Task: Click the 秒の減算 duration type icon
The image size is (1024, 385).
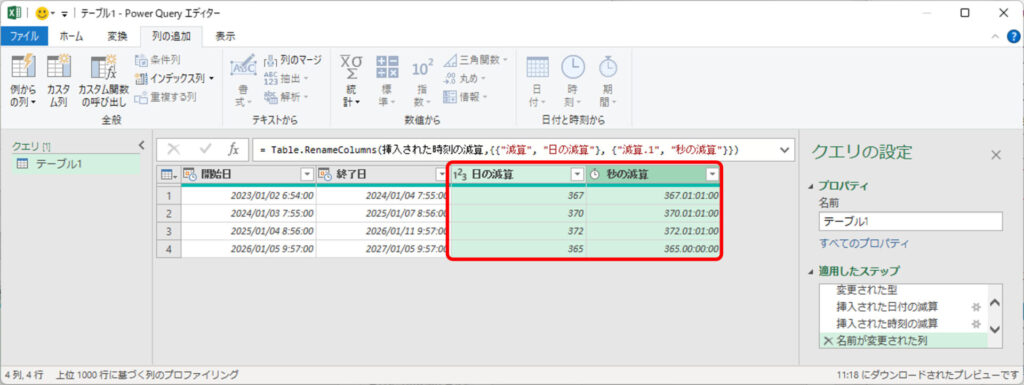Action: tap(595, 174)
